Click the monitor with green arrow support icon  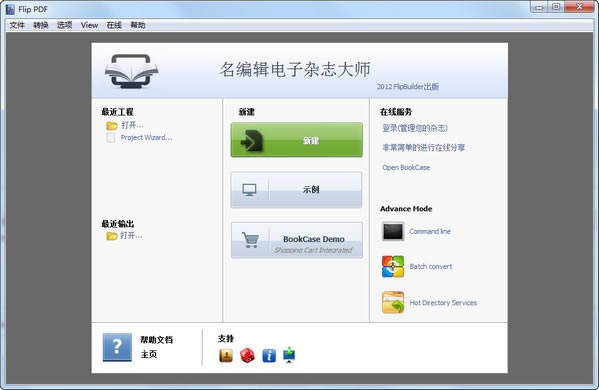click(x=289, y=355)
